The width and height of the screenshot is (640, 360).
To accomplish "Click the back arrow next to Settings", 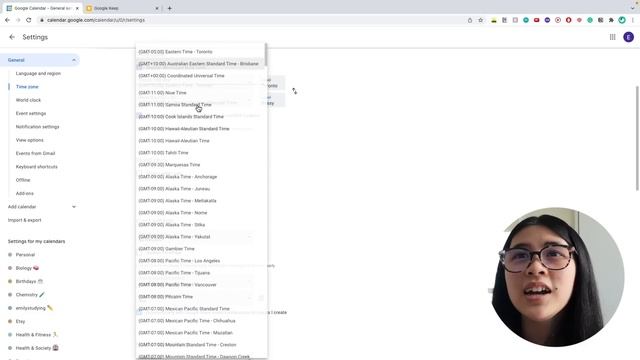I will pos(12,37).
